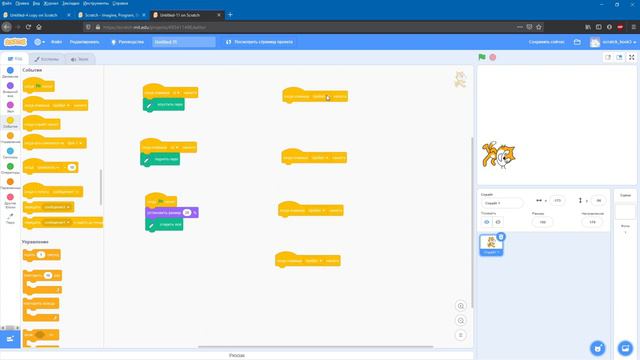The width and height of the screenshot is (640, 360).
Task: Open message dropdown on 'when I receive' palette block
Action: (65, 191)
